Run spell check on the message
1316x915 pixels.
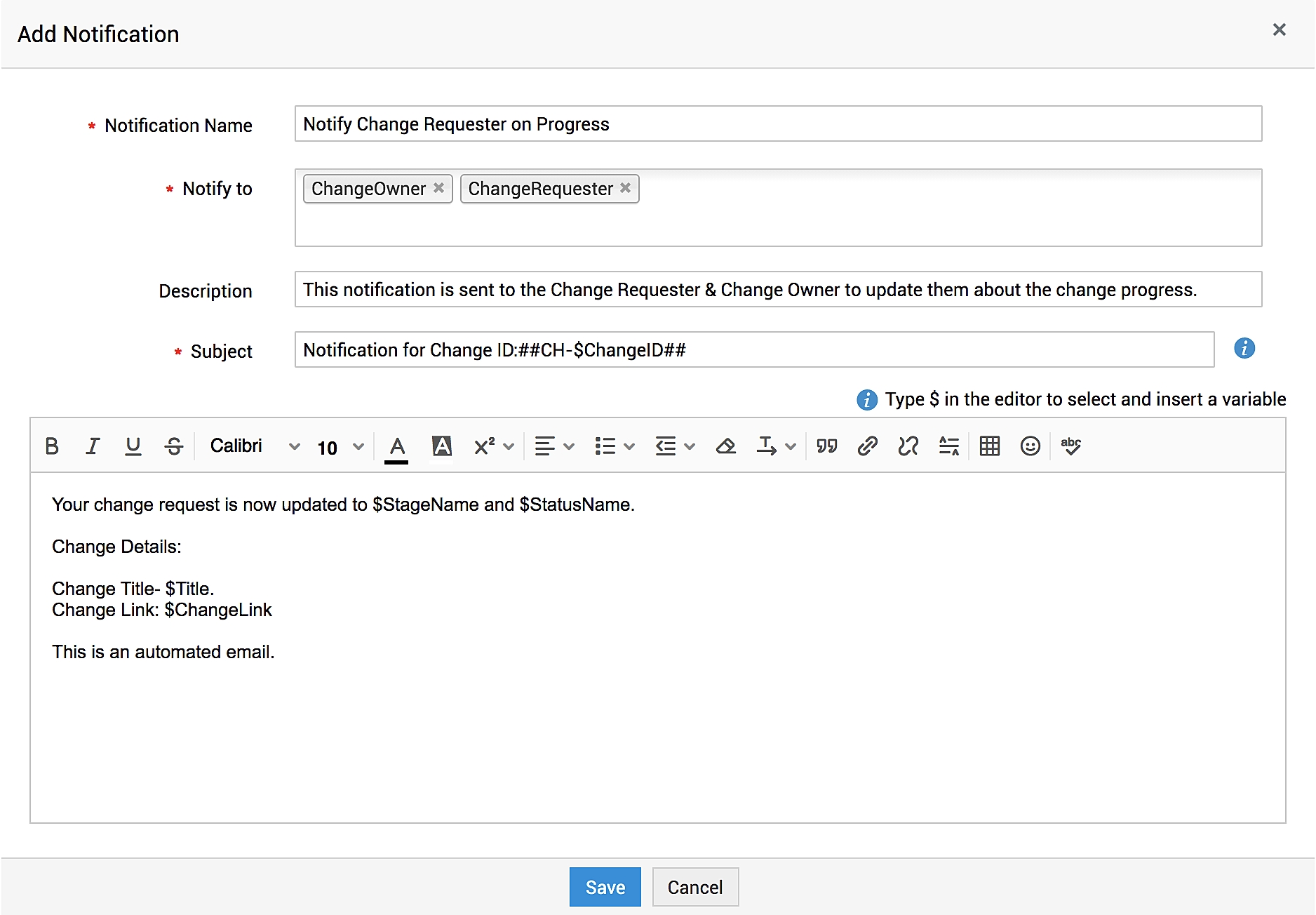point(1071,446)
